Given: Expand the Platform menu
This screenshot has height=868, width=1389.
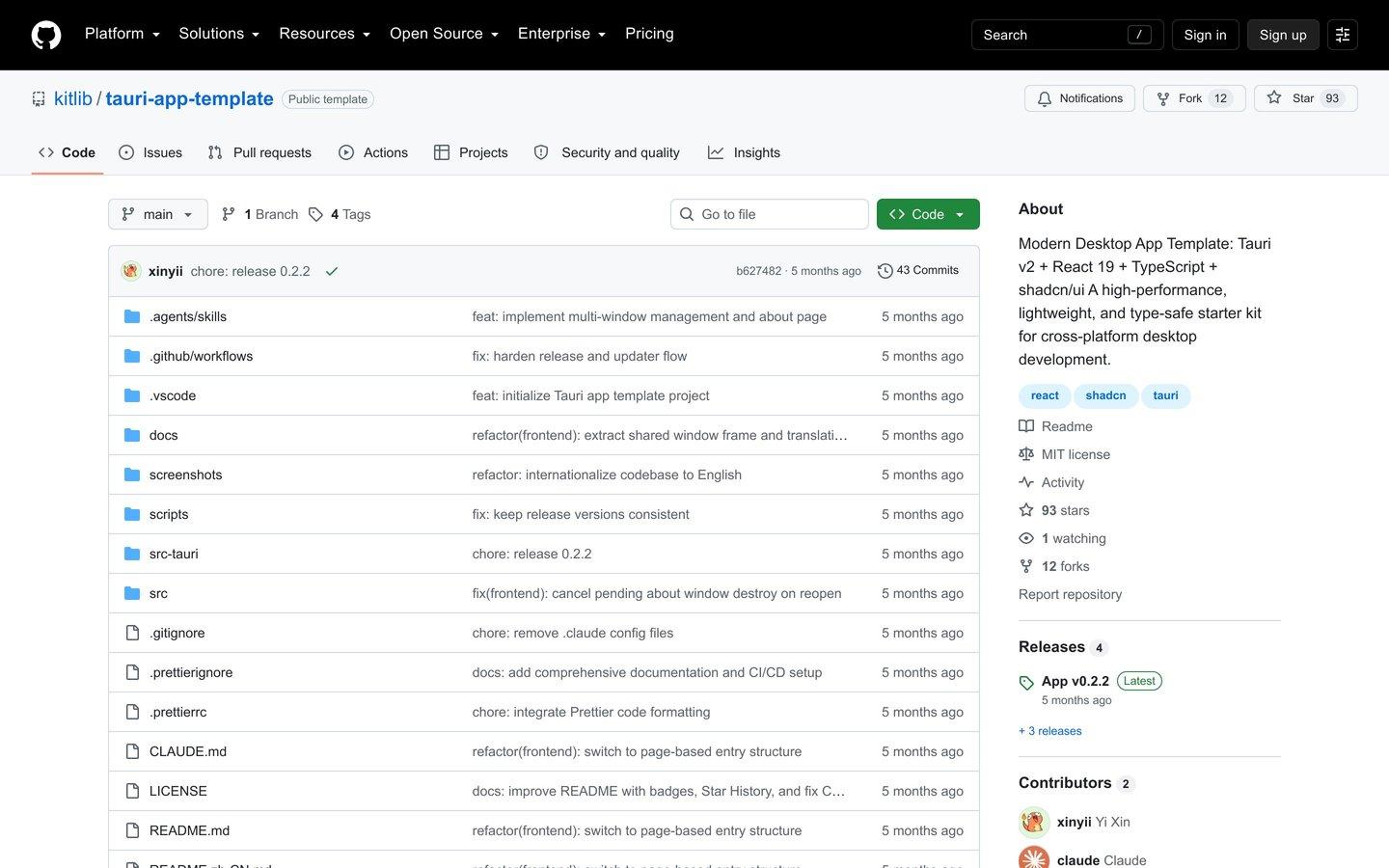Looking at the screenshot, I should [122, 34].
